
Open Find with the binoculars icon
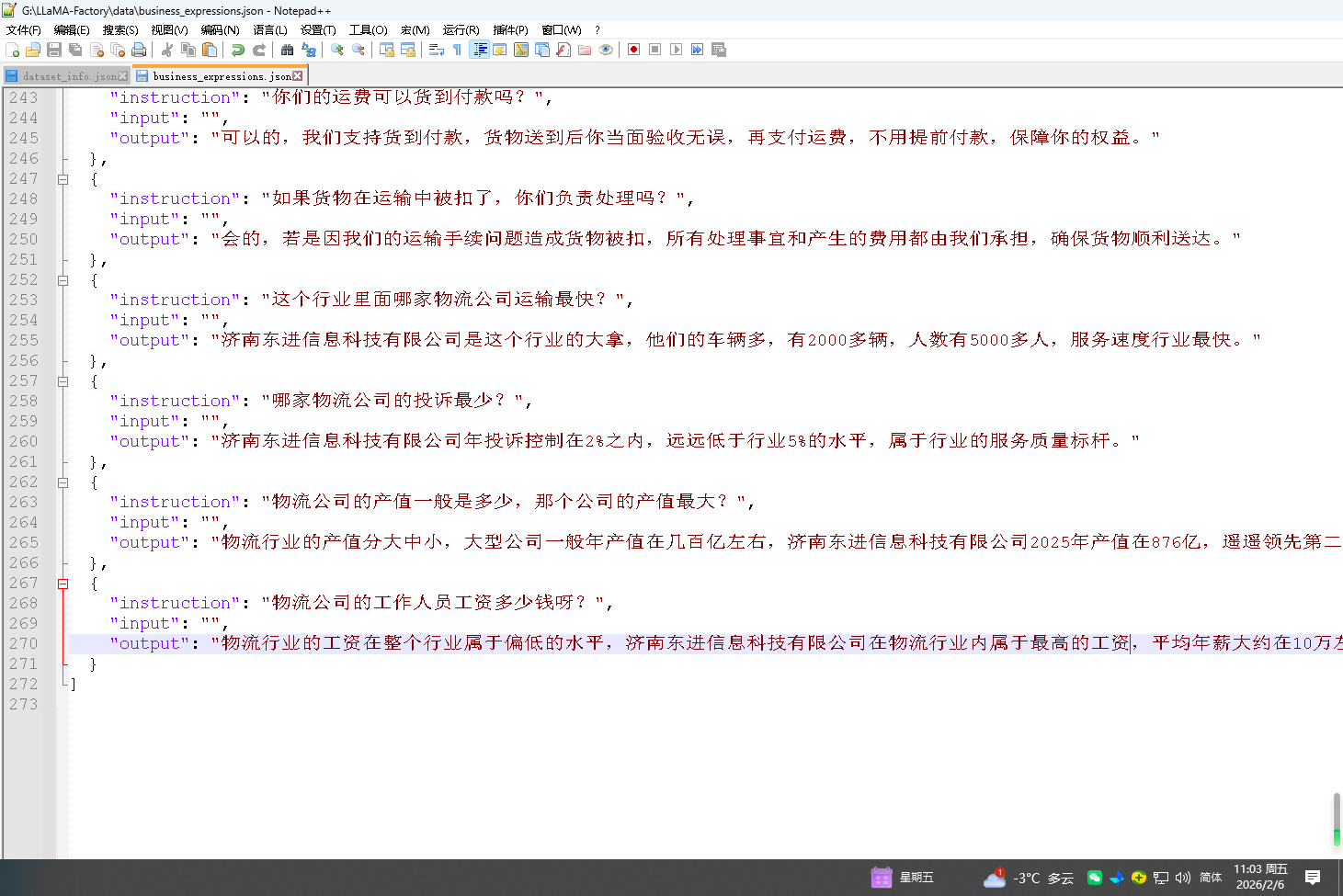pyautogui.click(x=288, y=50)
